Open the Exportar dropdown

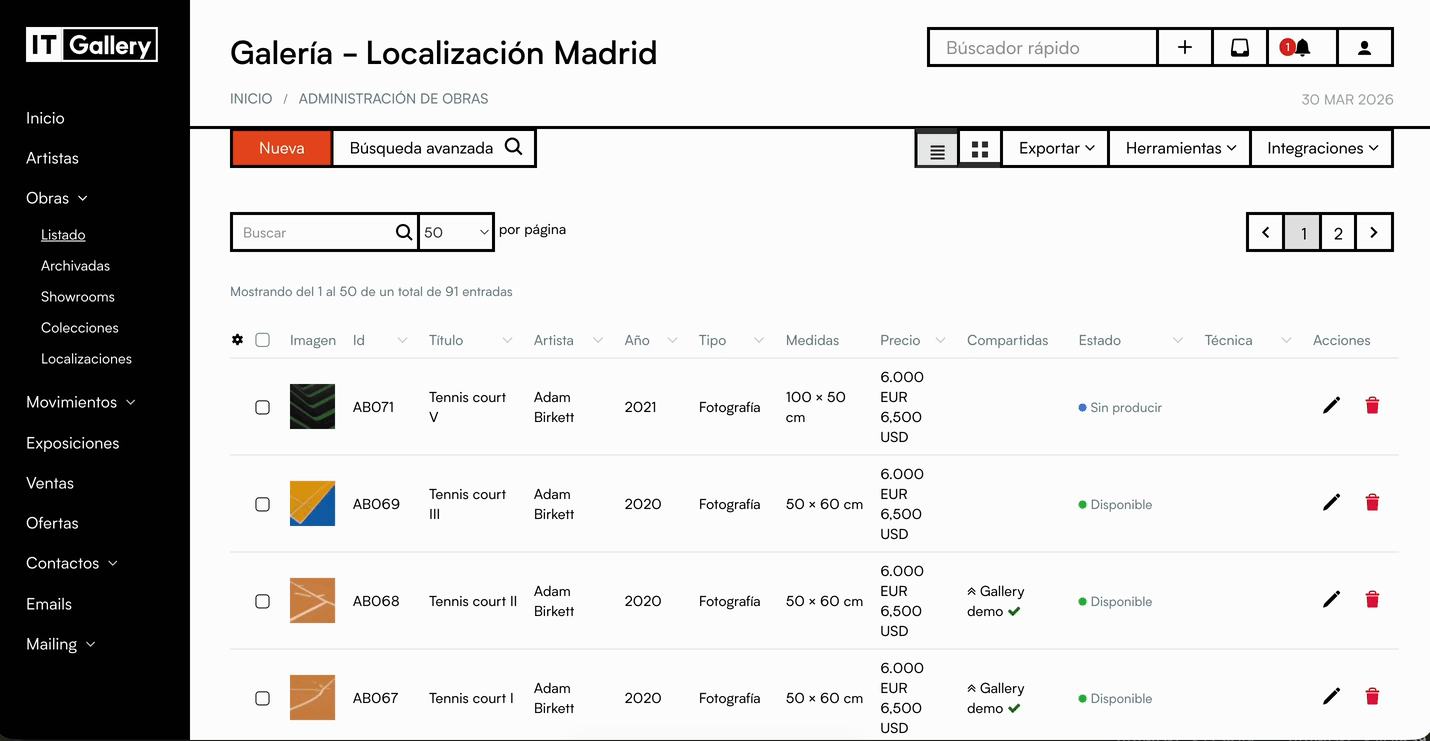click(1056, 148)
